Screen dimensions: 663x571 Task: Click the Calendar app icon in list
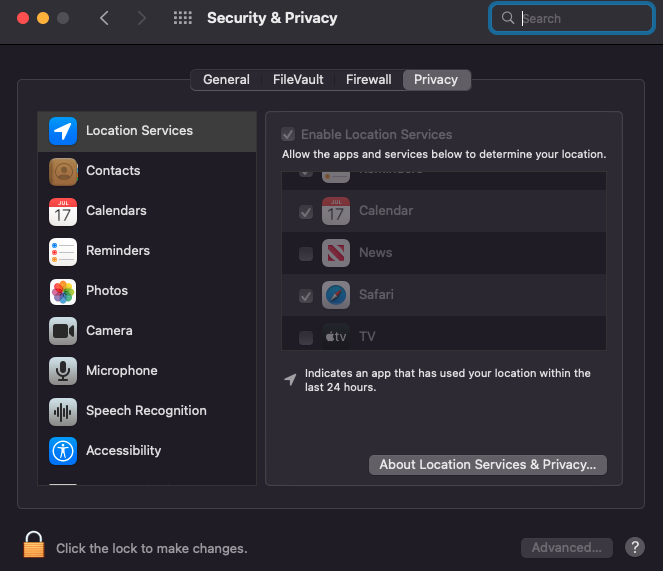click(336, 211)
